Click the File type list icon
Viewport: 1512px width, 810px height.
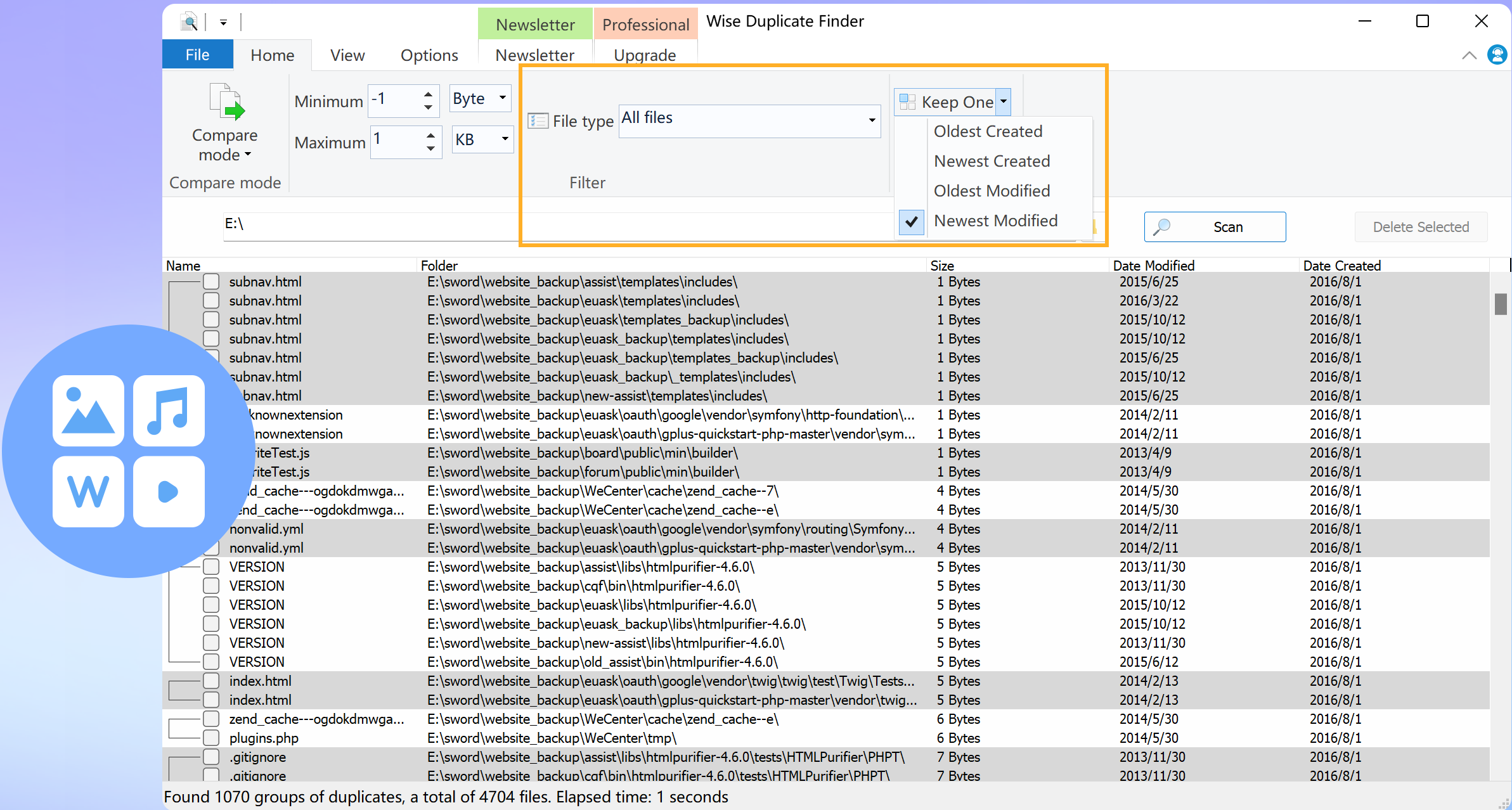pos(538,120)
